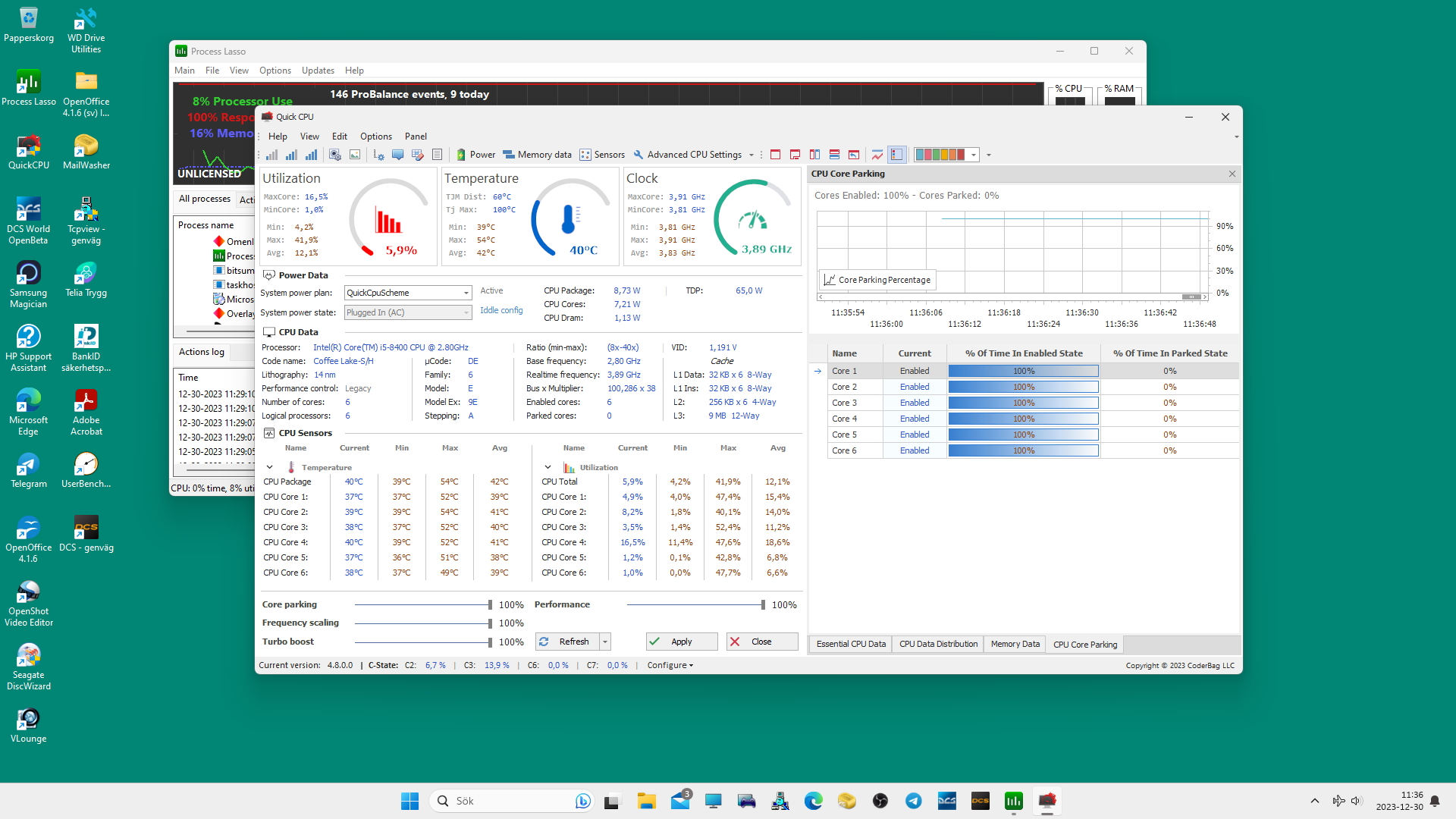Click the split columns panel layout icon
Screen dimensions: 1456x819
(x=814, y=155)
